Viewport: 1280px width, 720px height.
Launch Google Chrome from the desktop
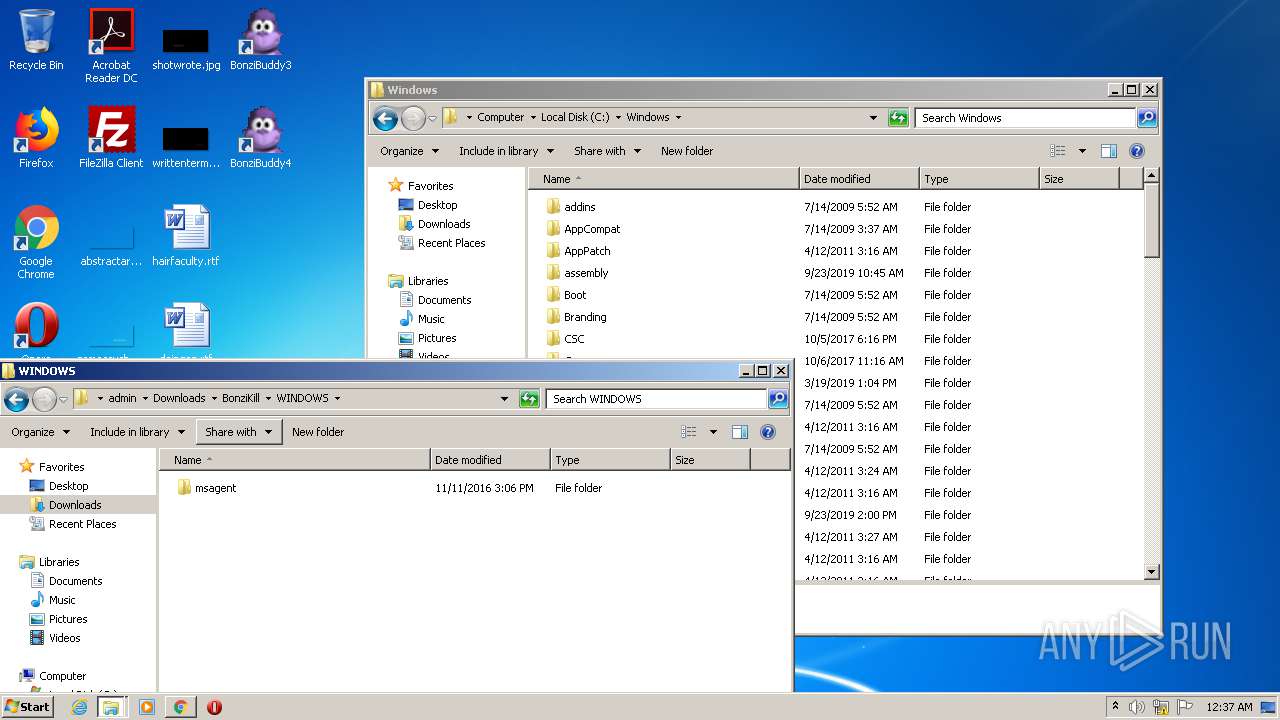36,243
